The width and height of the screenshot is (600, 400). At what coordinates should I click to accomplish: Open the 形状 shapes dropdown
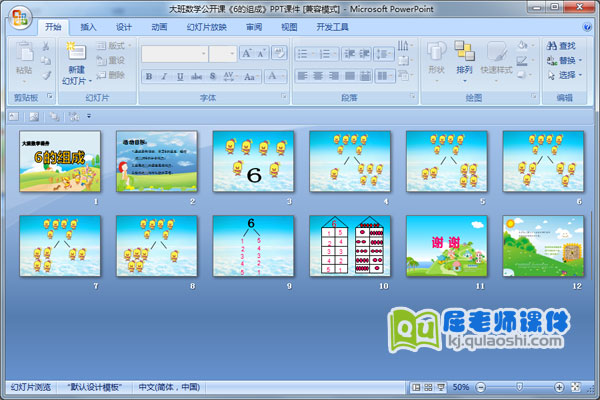click(x=436, y=76)
